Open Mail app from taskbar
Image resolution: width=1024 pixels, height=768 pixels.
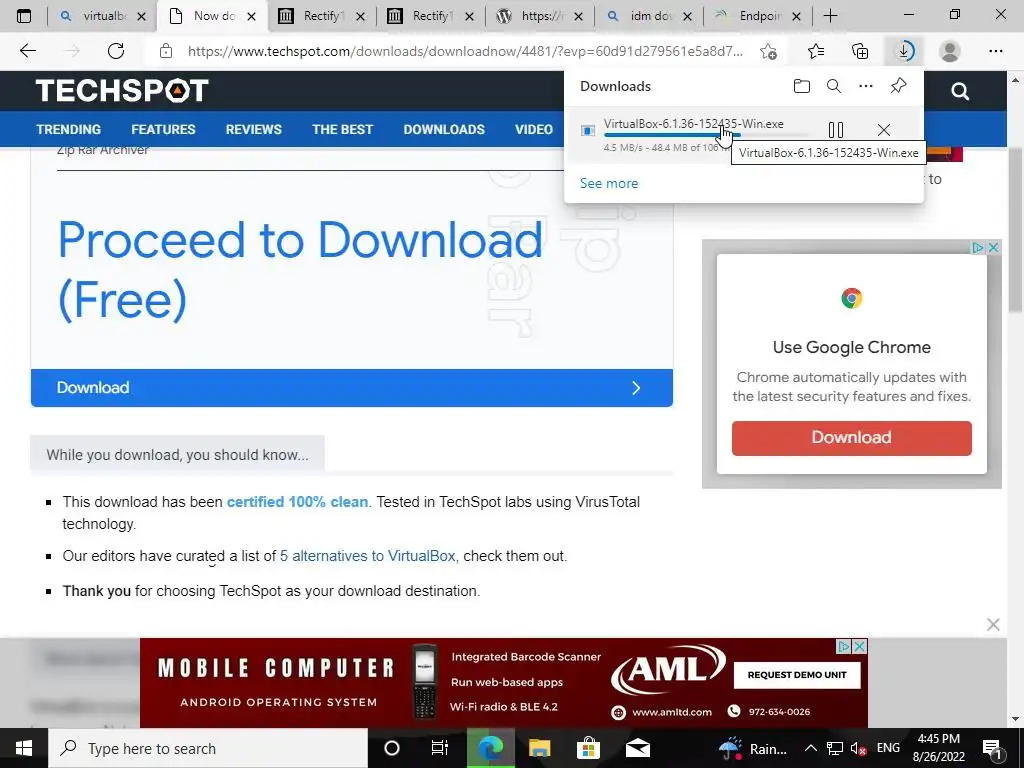(x=637, y=748)
